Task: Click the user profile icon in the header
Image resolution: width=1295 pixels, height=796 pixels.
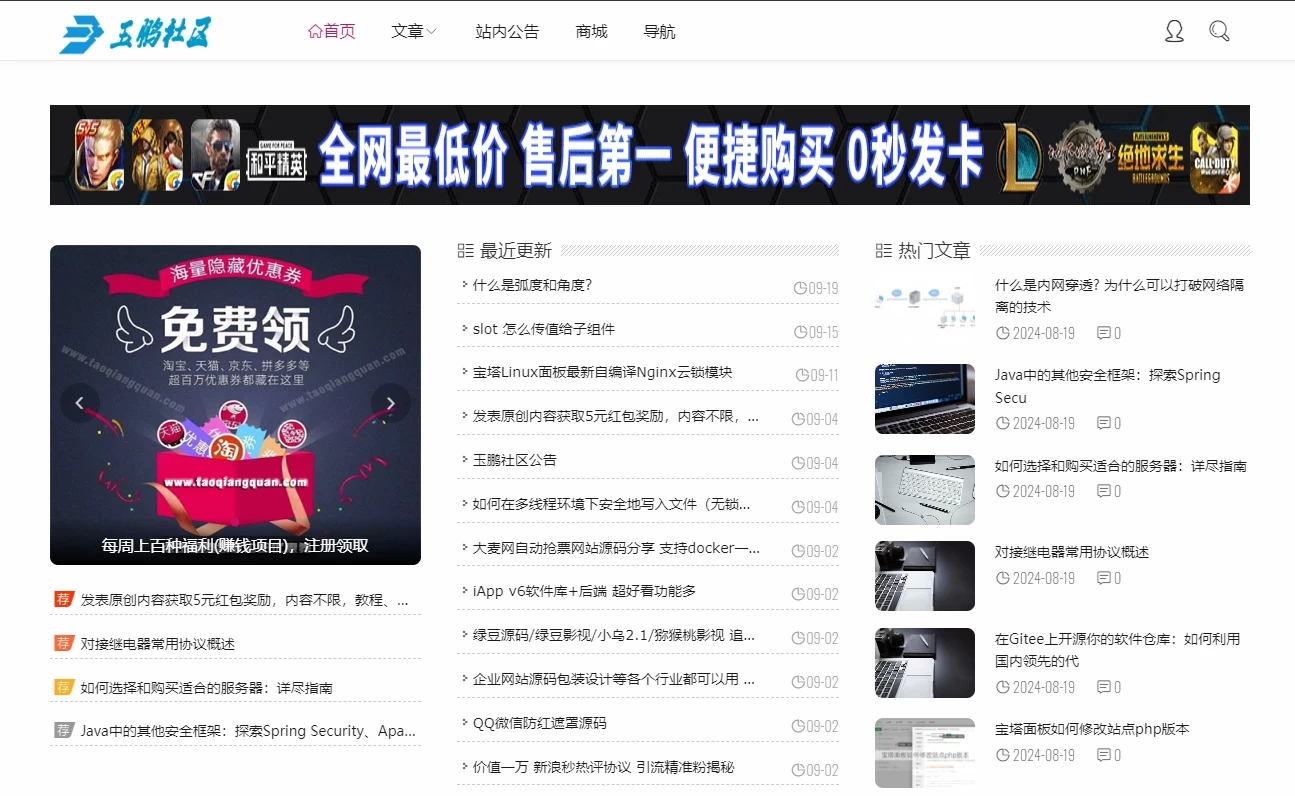Action: tap(1173, 30)
